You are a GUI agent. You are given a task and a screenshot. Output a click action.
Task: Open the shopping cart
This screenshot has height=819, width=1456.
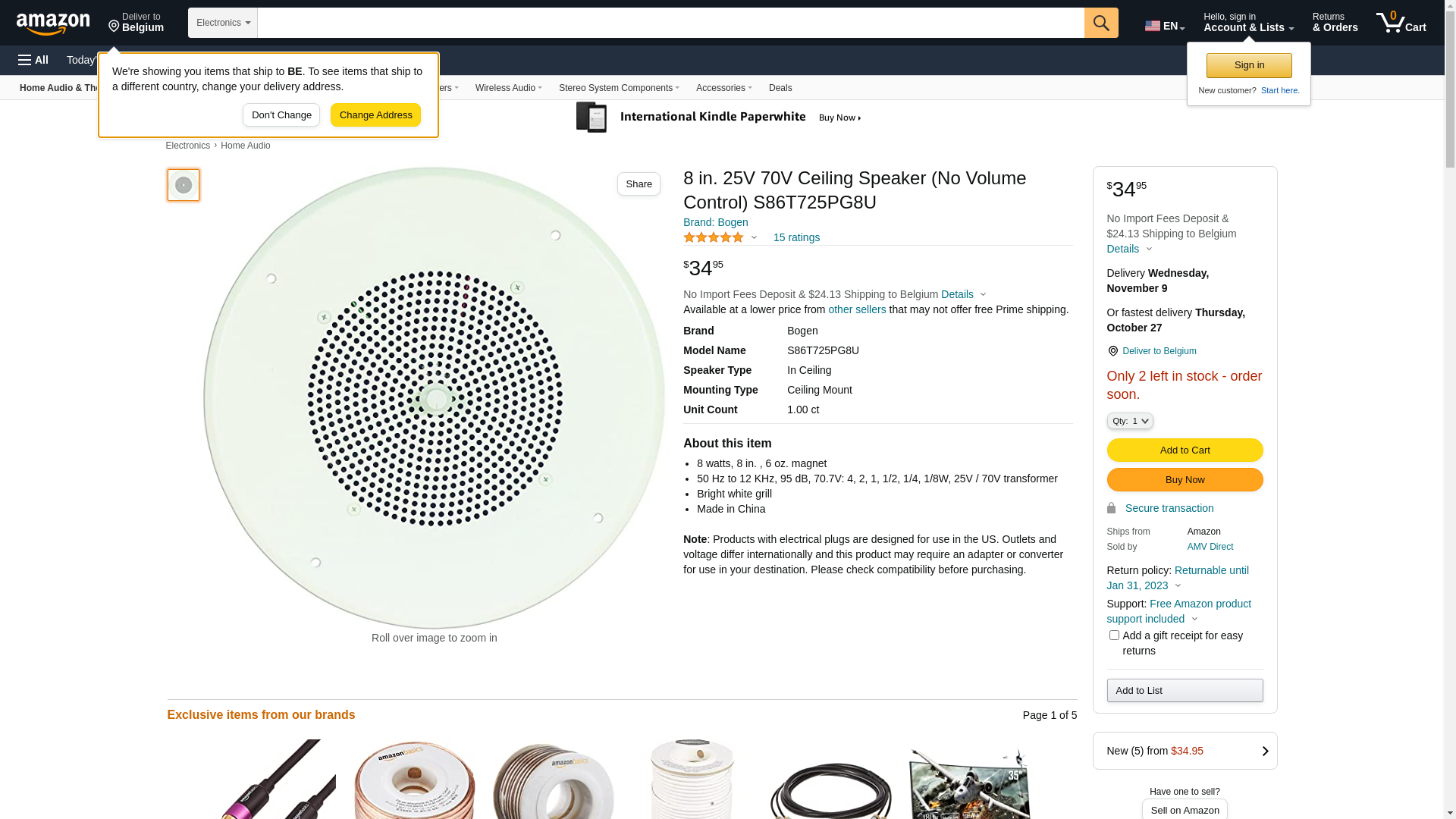coord(1401,23)
